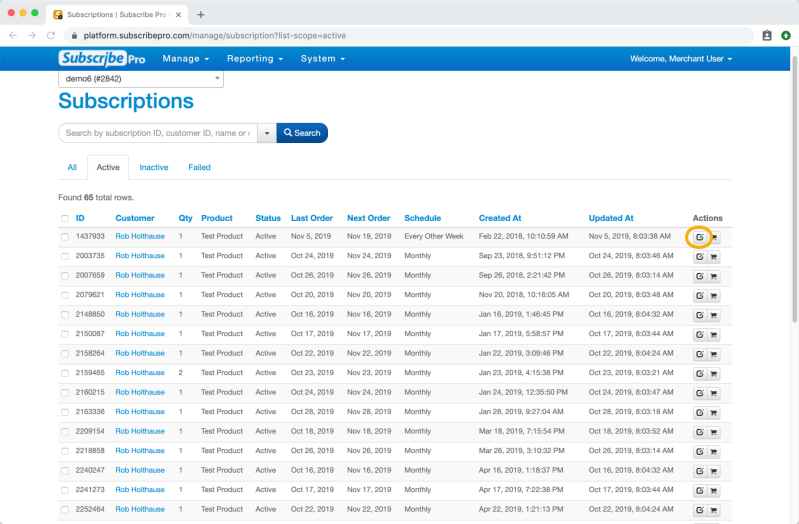Expand the Welcome, Merchant User menu

(681, 59)
